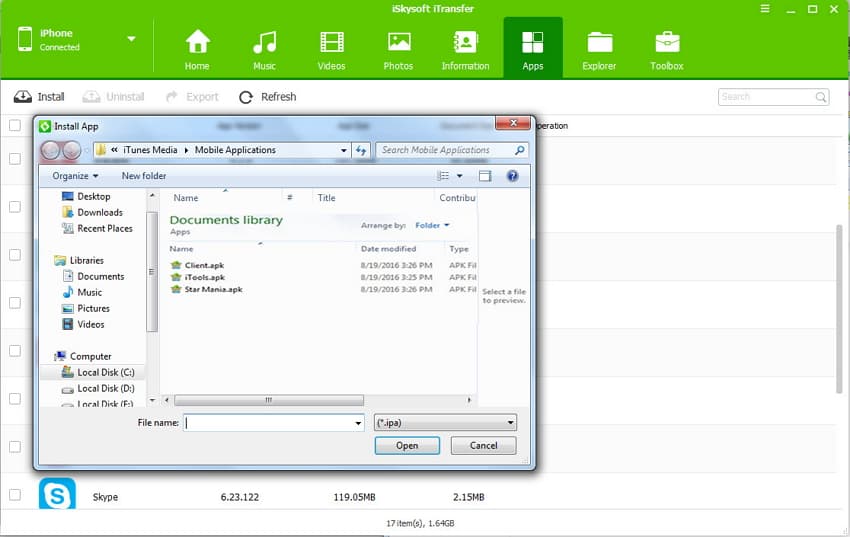Expand the view options dropdown arrow
850x537 pixels.
pyautogui.click(x=460, y=176)
